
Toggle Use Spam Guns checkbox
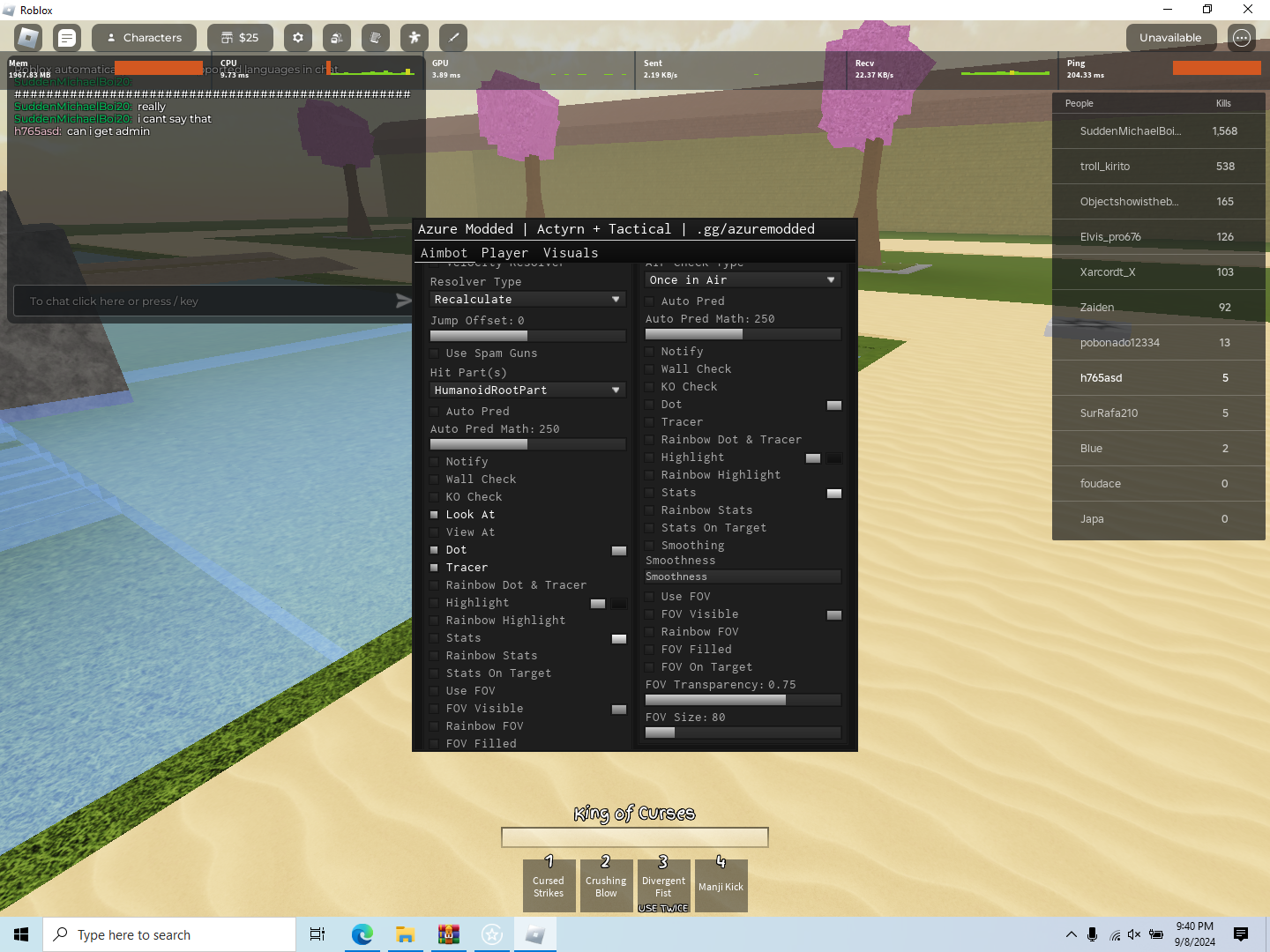point(434,353)
